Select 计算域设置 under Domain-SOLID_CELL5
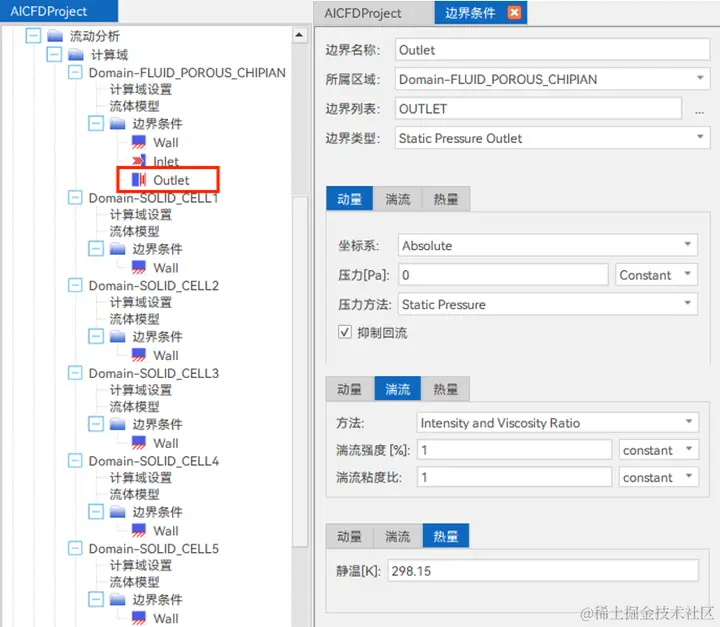This screenshot has width=720, height=627. tap(141, 565)
